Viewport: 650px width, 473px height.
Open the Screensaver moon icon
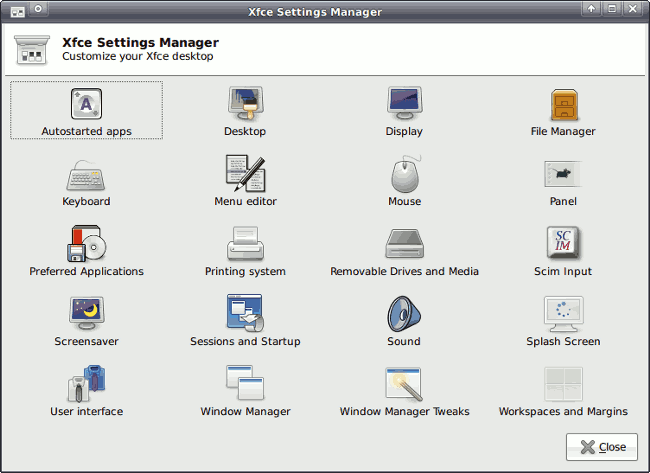86,313
